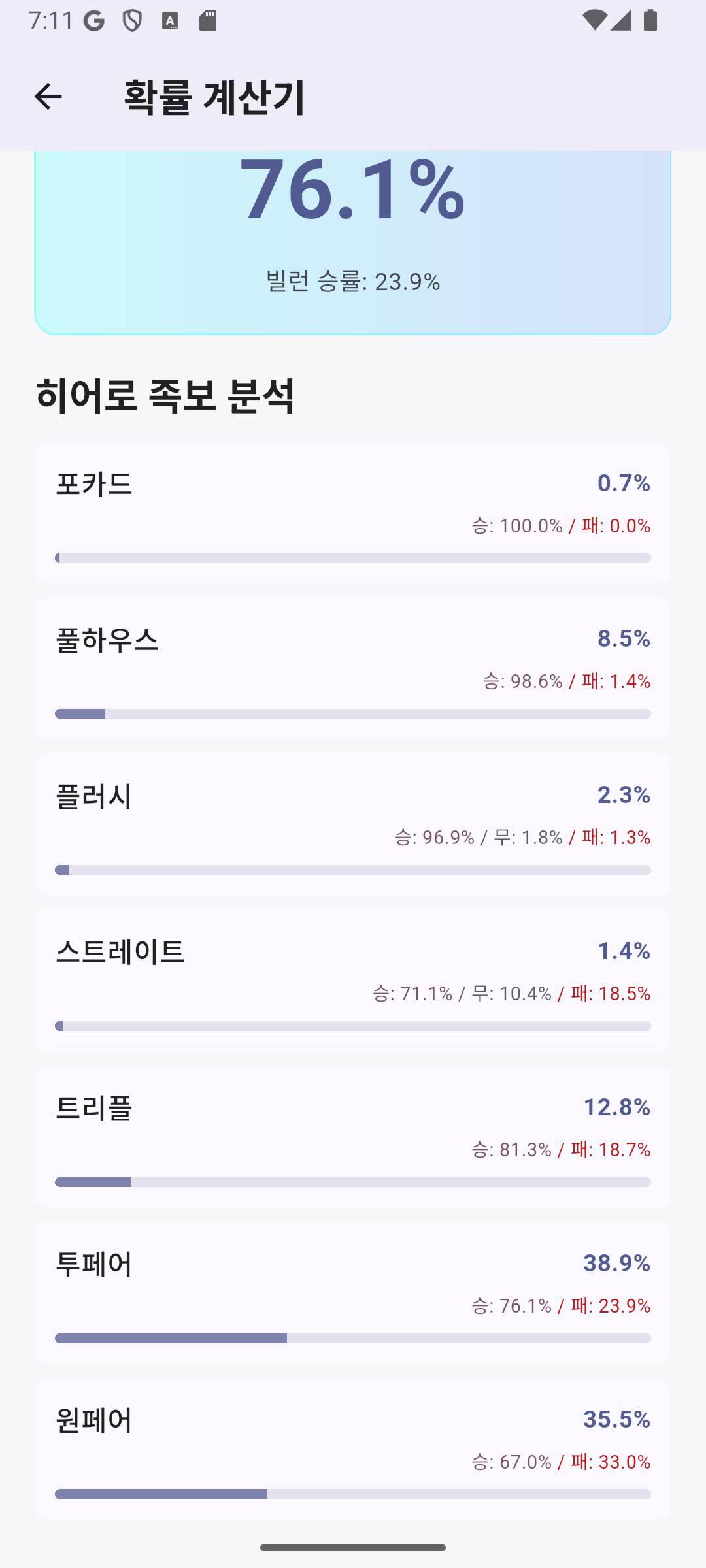Tap the bottom navigation home handle

(353, 1548)
